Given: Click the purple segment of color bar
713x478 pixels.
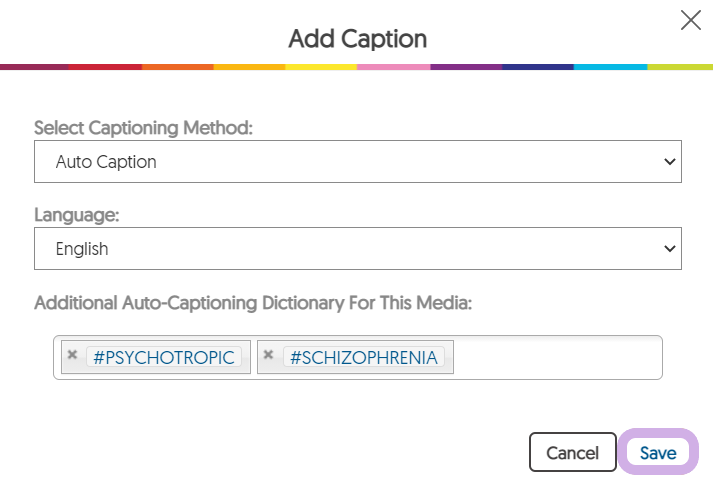Looking at the screenshot, I should (466, 67).
